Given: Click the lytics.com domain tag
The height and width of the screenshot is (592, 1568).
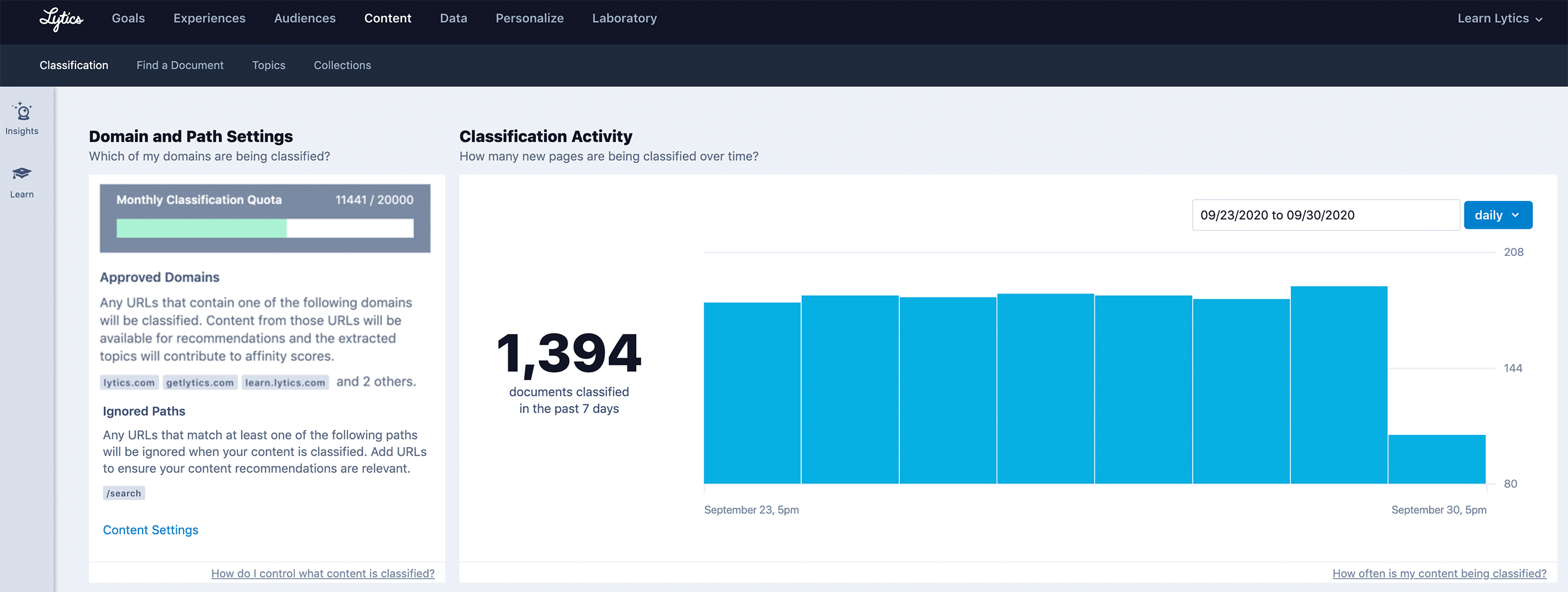Looking at the screenshot, I should [x=129, y=382].
